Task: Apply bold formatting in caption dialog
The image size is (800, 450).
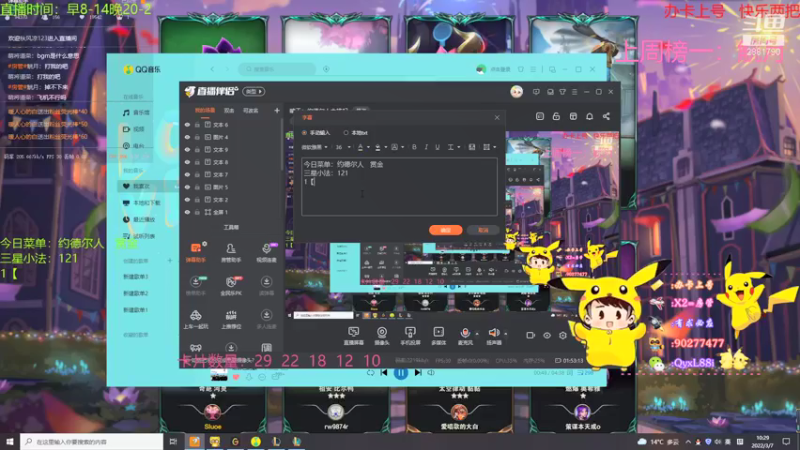Action: point(414,147)
